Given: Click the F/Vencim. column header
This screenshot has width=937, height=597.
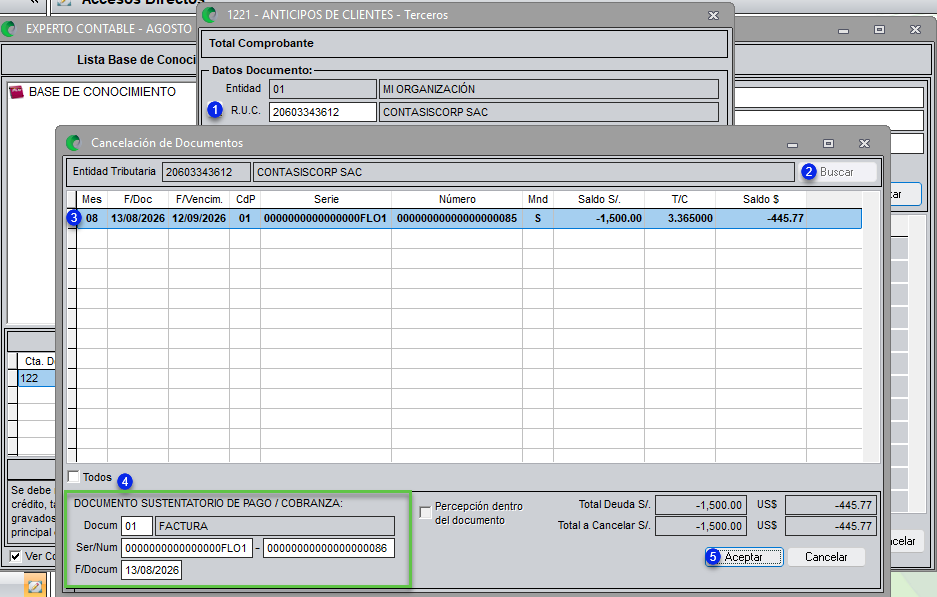Looking at the screenshot, I should point(199,200).
